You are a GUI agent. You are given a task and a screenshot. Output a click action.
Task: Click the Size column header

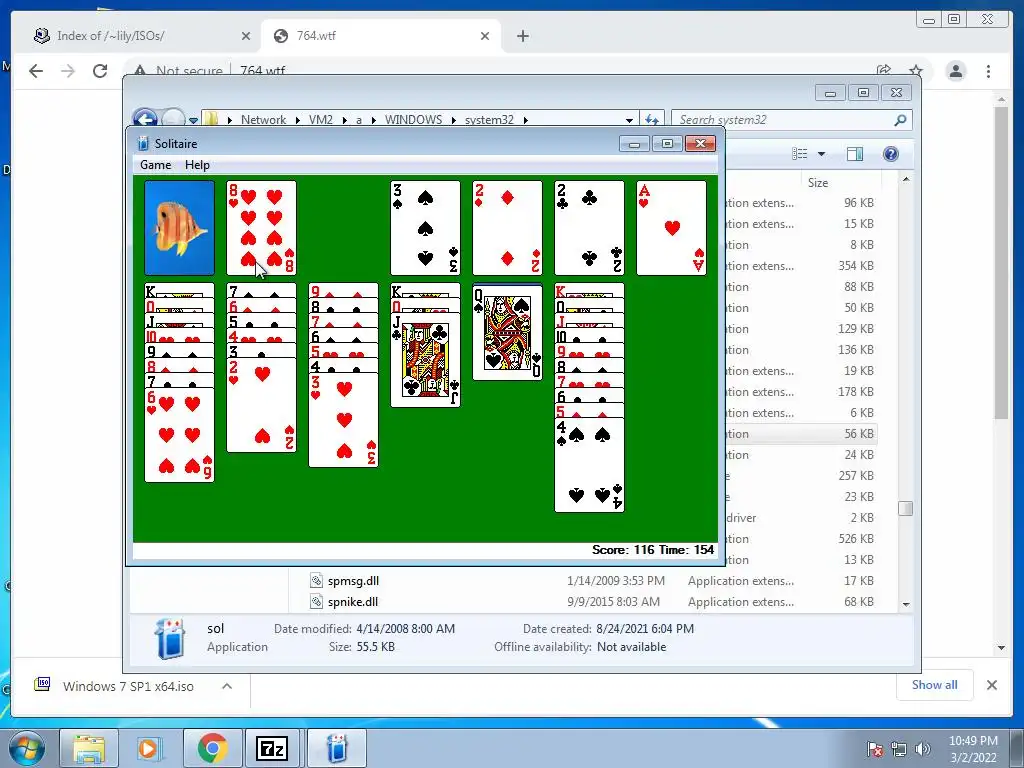[842, 183]
